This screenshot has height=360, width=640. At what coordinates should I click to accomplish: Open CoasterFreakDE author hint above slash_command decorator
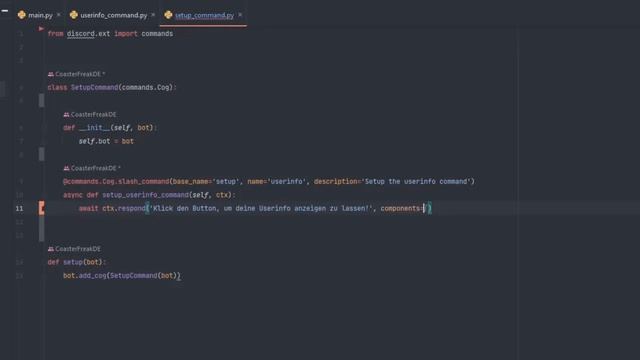pyautogui.click(x=92, y=168)
